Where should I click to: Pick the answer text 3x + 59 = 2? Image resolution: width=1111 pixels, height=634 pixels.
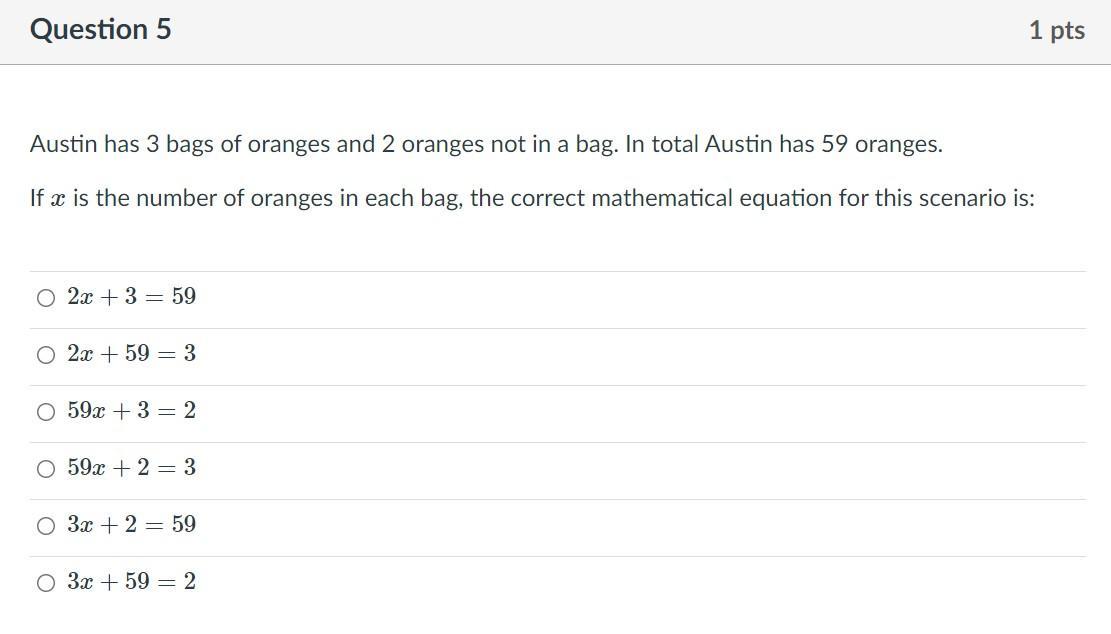131,582
